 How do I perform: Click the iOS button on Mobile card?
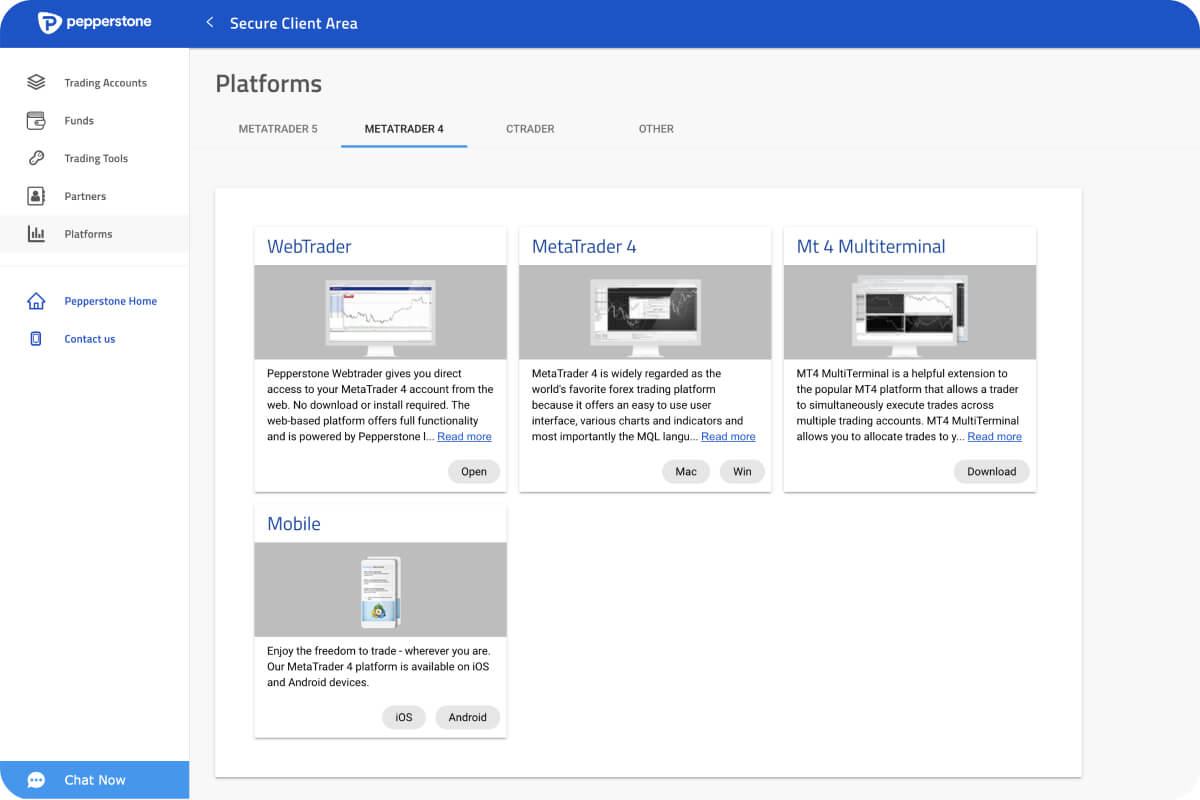coord(404,717)
